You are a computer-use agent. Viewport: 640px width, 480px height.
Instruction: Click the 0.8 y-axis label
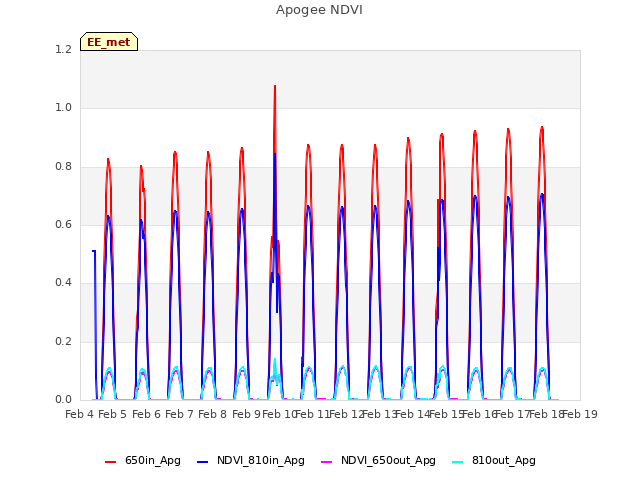(63, 167)
